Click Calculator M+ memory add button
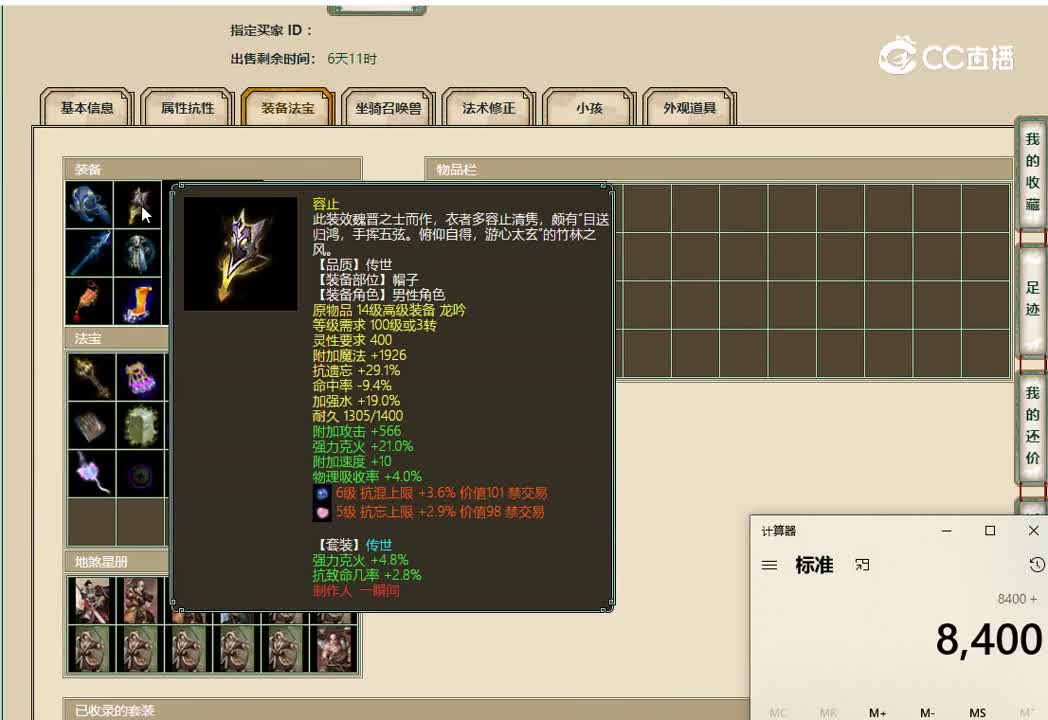The image size is (1048, 720). point(878,713)
